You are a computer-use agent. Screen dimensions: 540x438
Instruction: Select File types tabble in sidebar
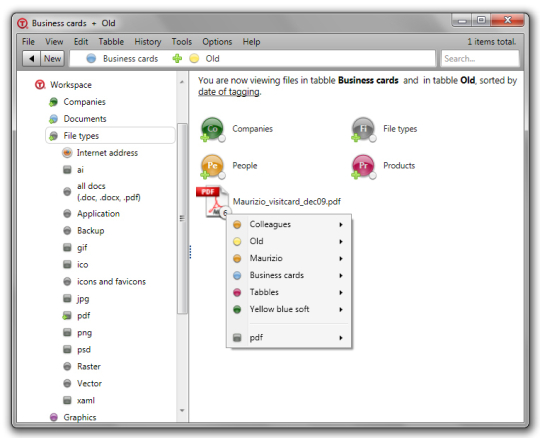point(110,136)
